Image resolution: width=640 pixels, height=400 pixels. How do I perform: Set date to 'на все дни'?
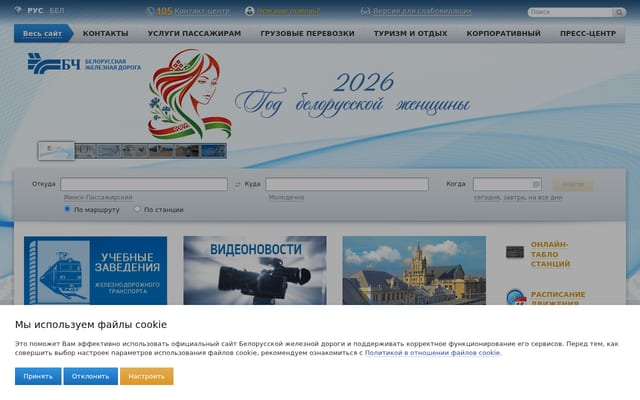coord(545,198)
